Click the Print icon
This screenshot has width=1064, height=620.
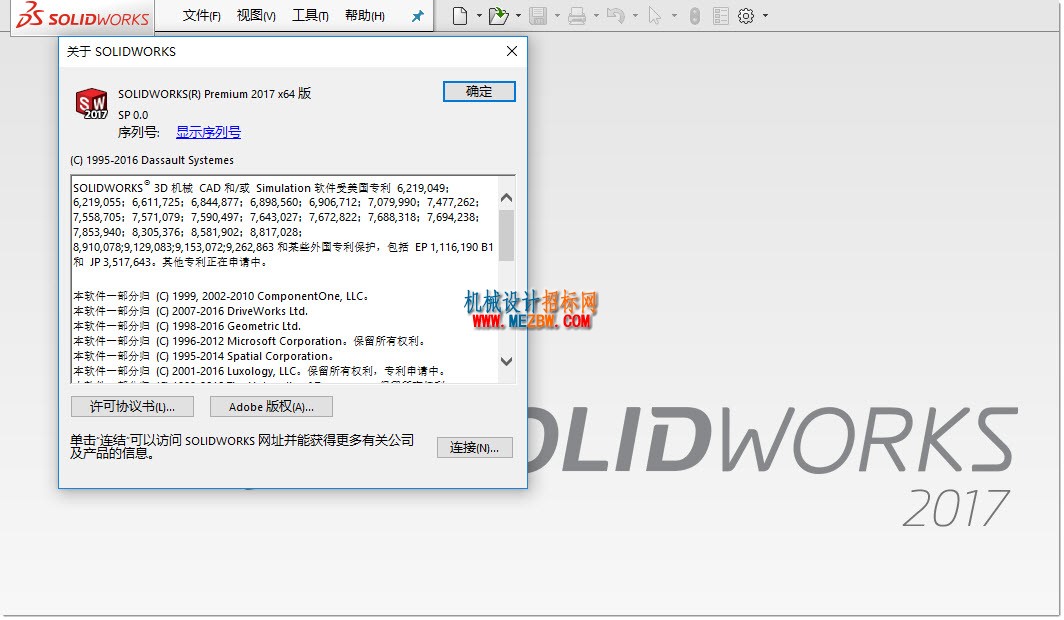577,16
